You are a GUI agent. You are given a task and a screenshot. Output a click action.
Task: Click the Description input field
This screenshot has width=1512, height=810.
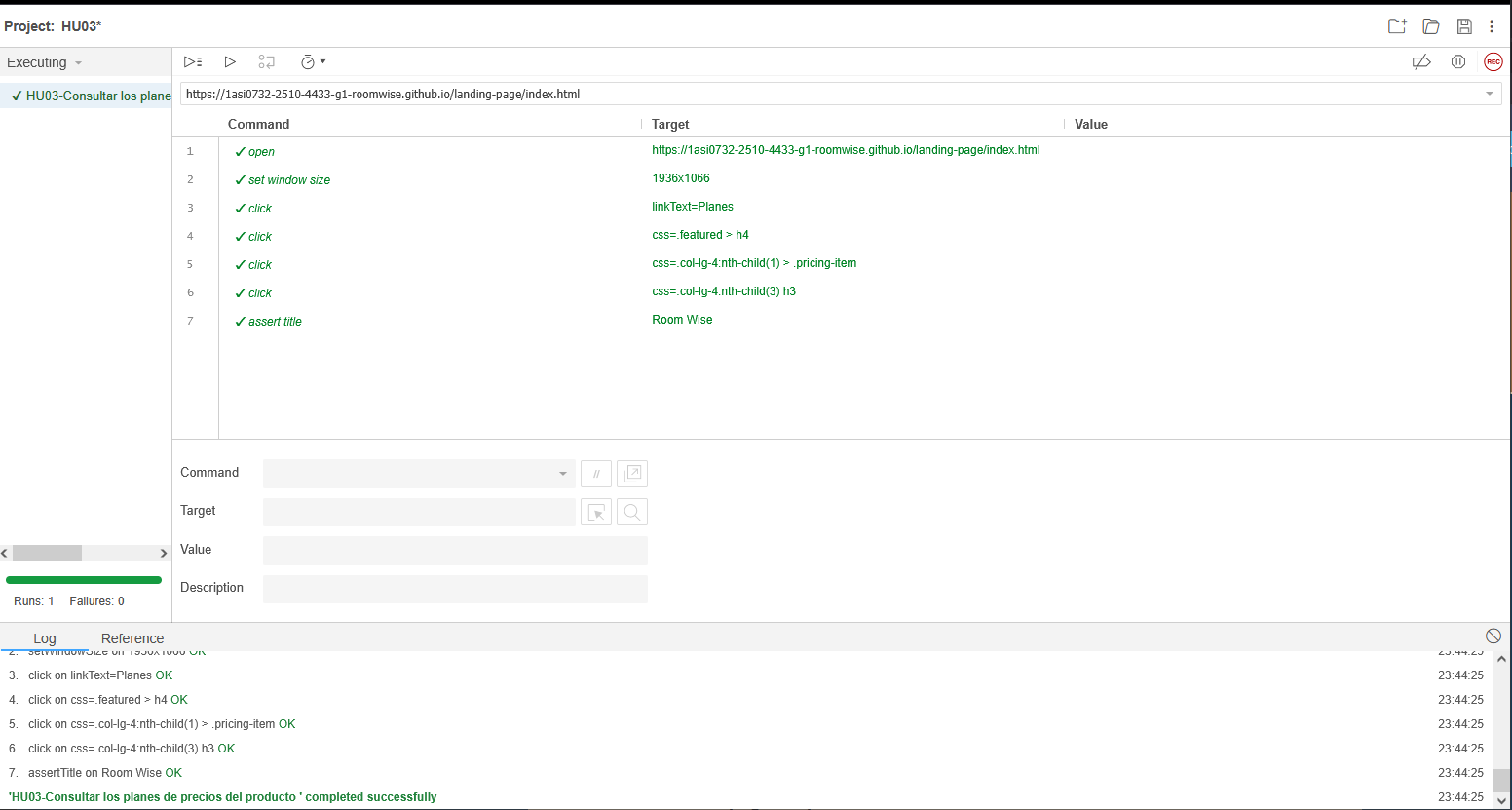click(x=455, y=589)
